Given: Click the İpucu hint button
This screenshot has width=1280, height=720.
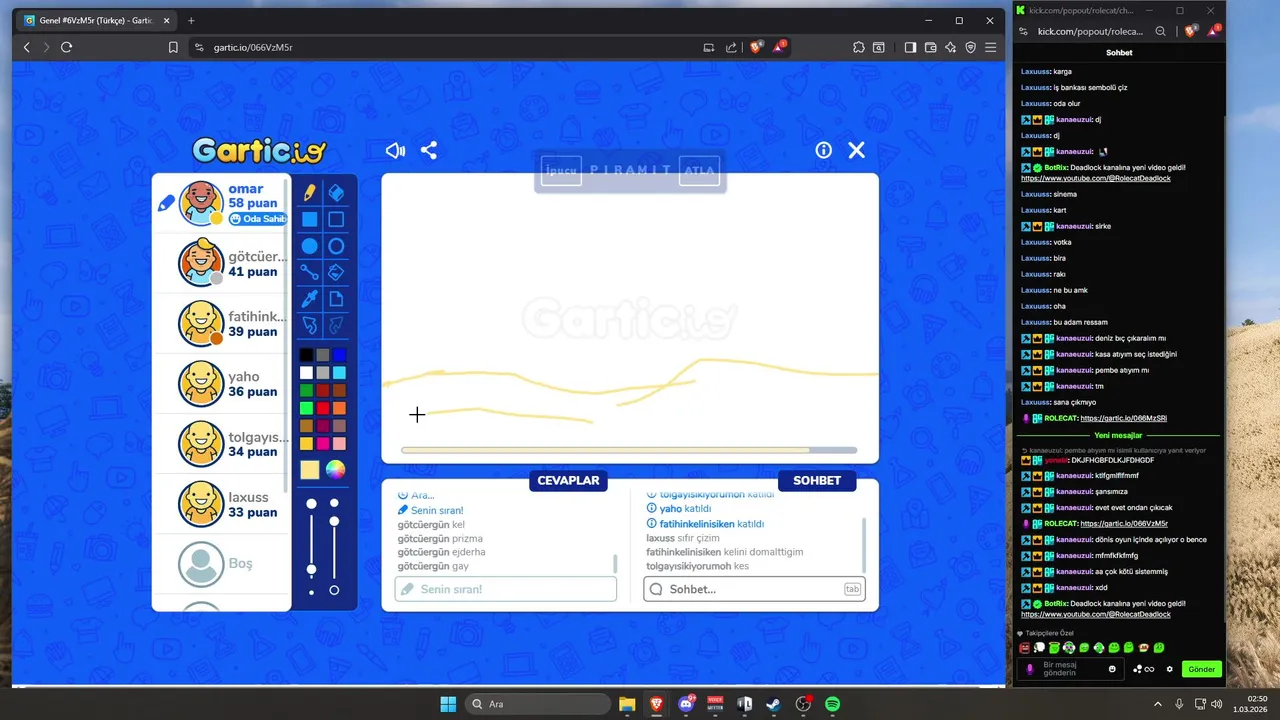Looking at the screenshot, I should pos(561,170).
